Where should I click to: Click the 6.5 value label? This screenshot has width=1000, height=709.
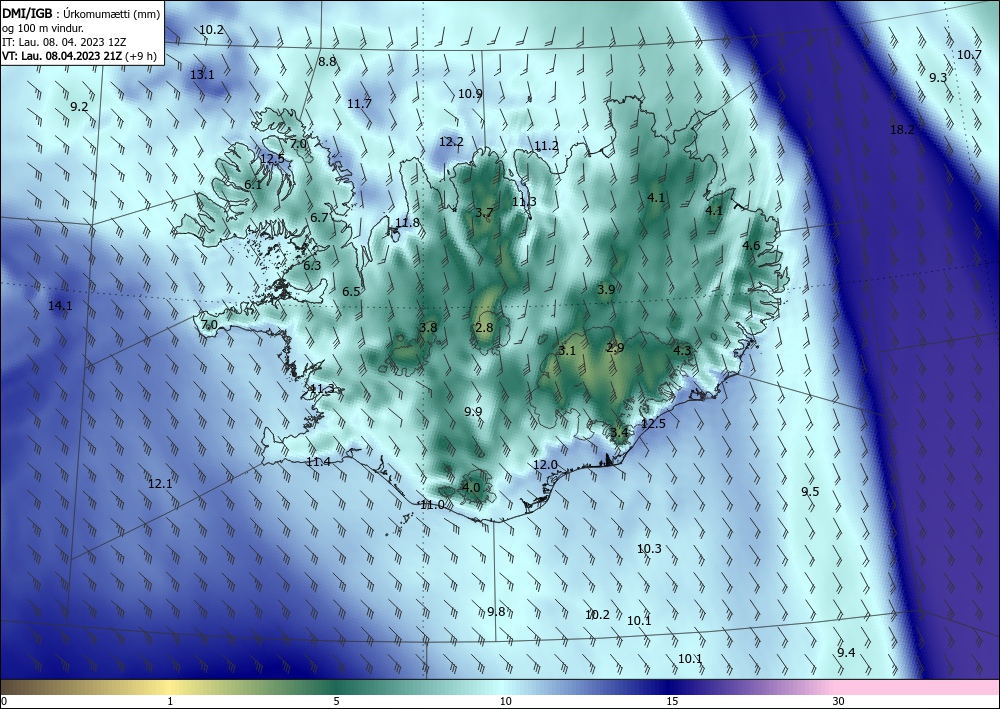tap(351, 292)
